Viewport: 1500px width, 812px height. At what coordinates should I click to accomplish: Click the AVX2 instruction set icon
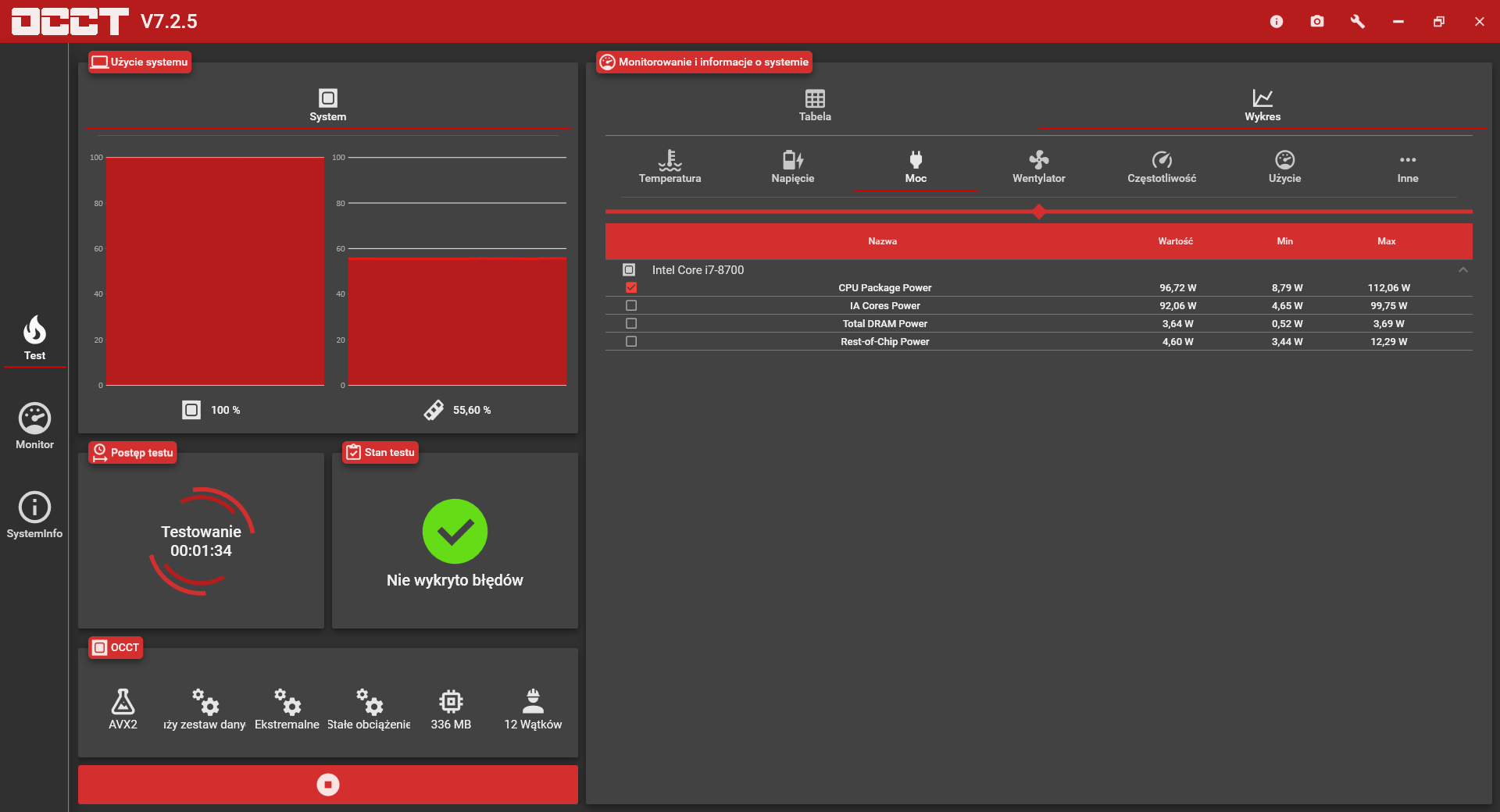tap(123, 701)
